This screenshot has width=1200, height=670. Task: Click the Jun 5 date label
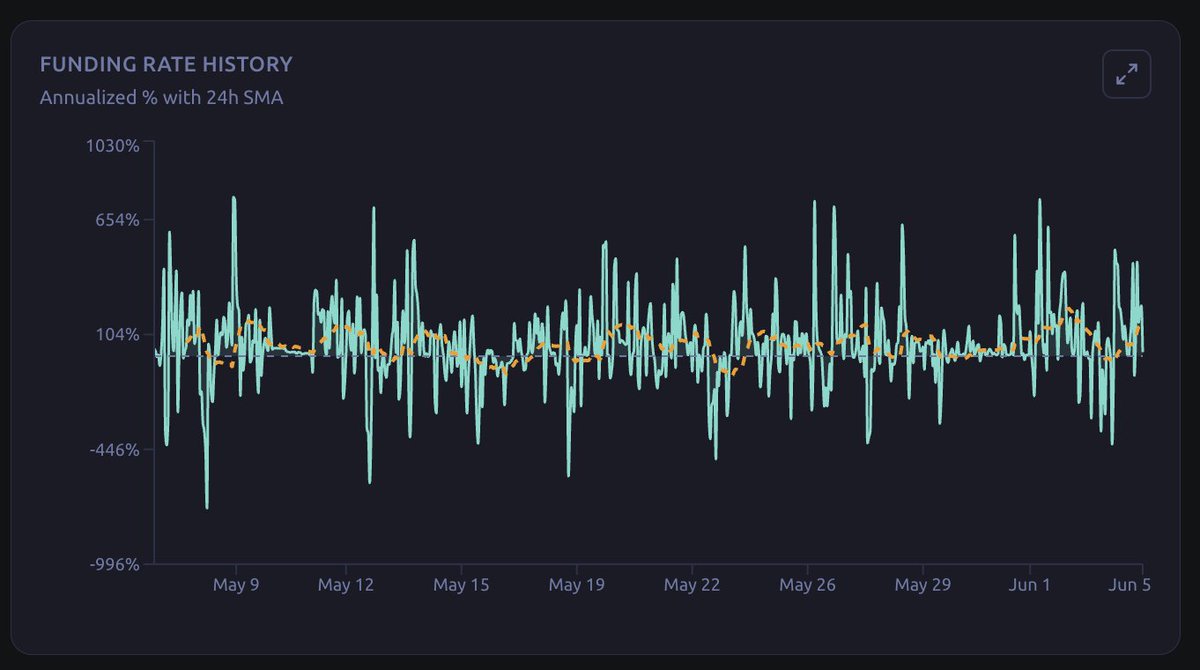click(x=1130, y=585)
